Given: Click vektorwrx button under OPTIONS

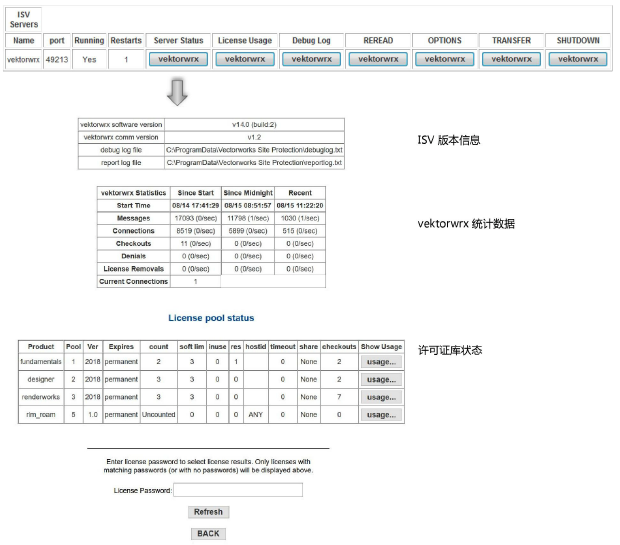Looking at the screenshot, I should coord(445,59).
